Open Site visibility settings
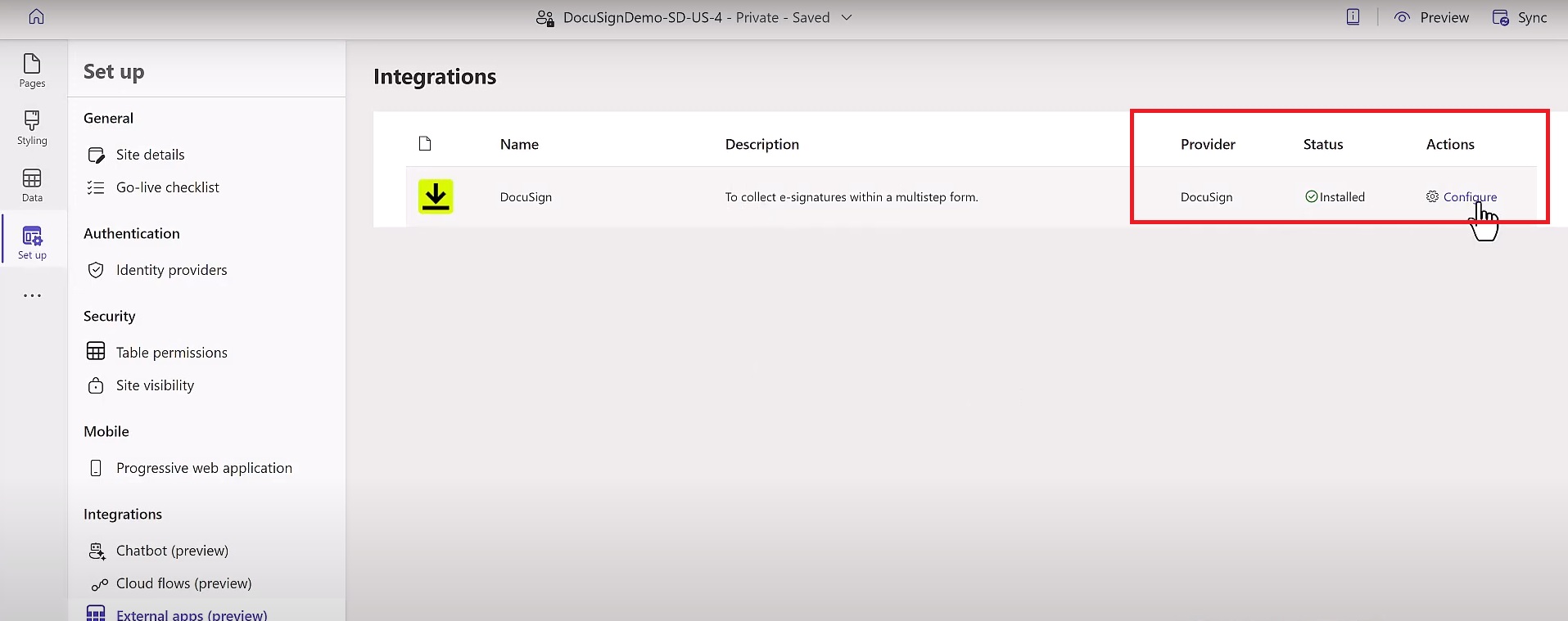 155,385
